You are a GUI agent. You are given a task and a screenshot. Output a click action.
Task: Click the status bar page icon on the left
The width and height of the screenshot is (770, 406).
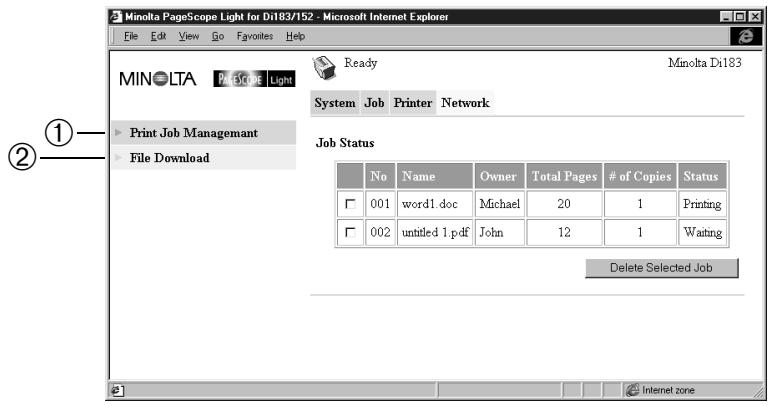117,391
